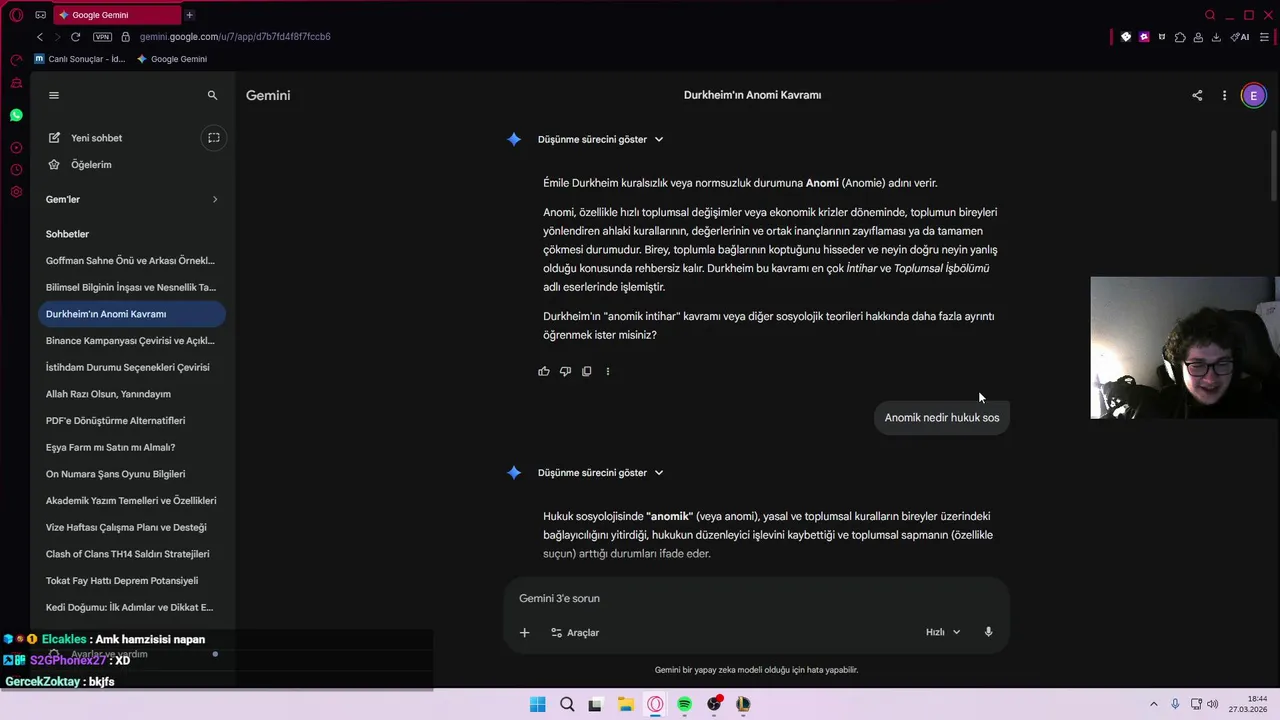This screenshot has height=720, width=1280.
Task: Open the Gemini hamburger menu
Action: [x=54, y=95]
